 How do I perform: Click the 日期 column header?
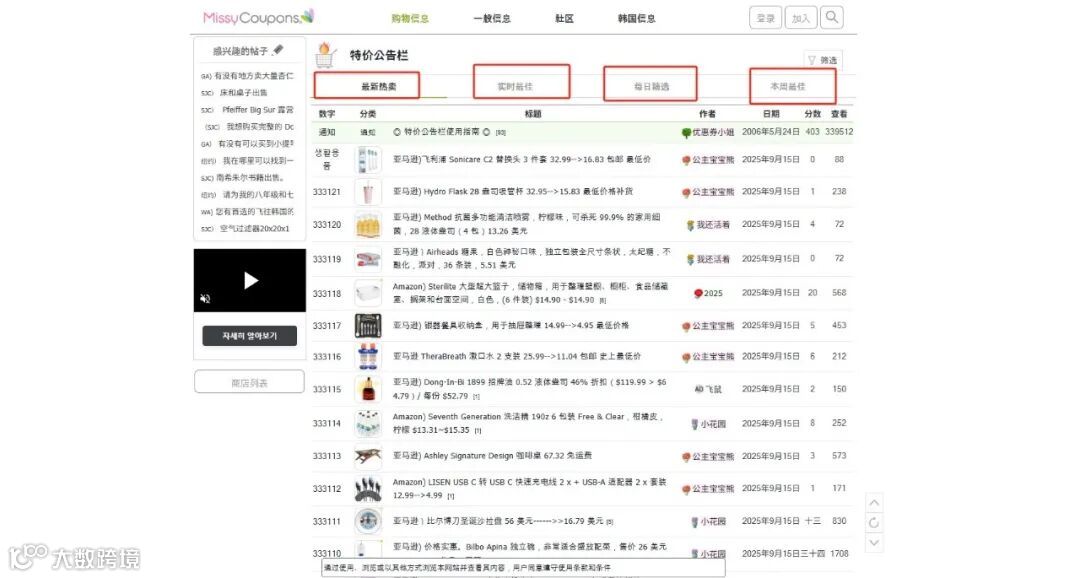[x=771, y=114]
